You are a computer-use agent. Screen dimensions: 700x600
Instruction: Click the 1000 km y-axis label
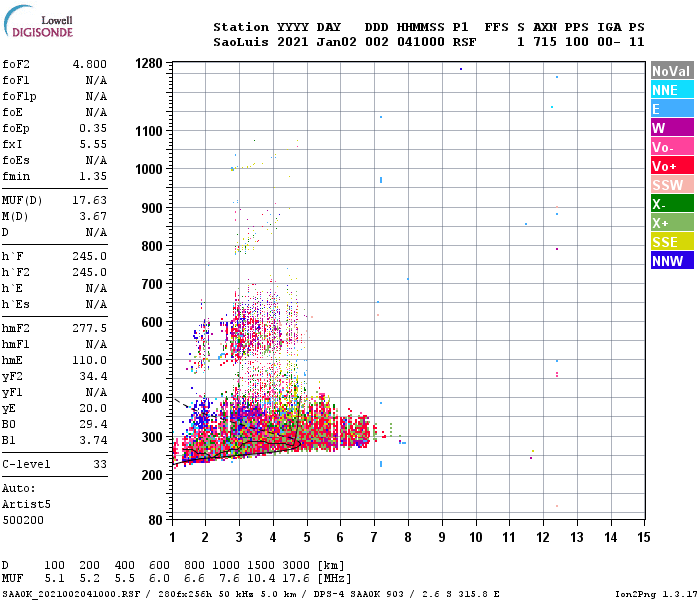point(149,169)
